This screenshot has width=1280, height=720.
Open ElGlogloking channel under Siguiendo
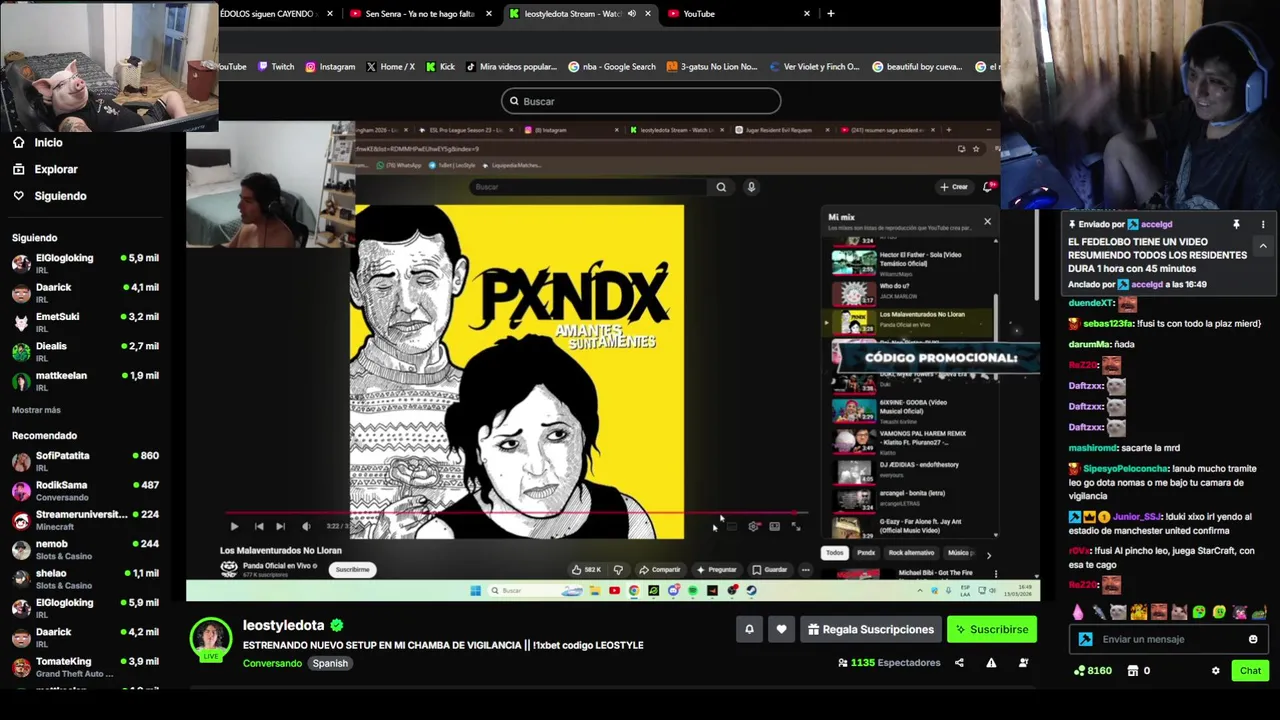(x=86, y=263)
